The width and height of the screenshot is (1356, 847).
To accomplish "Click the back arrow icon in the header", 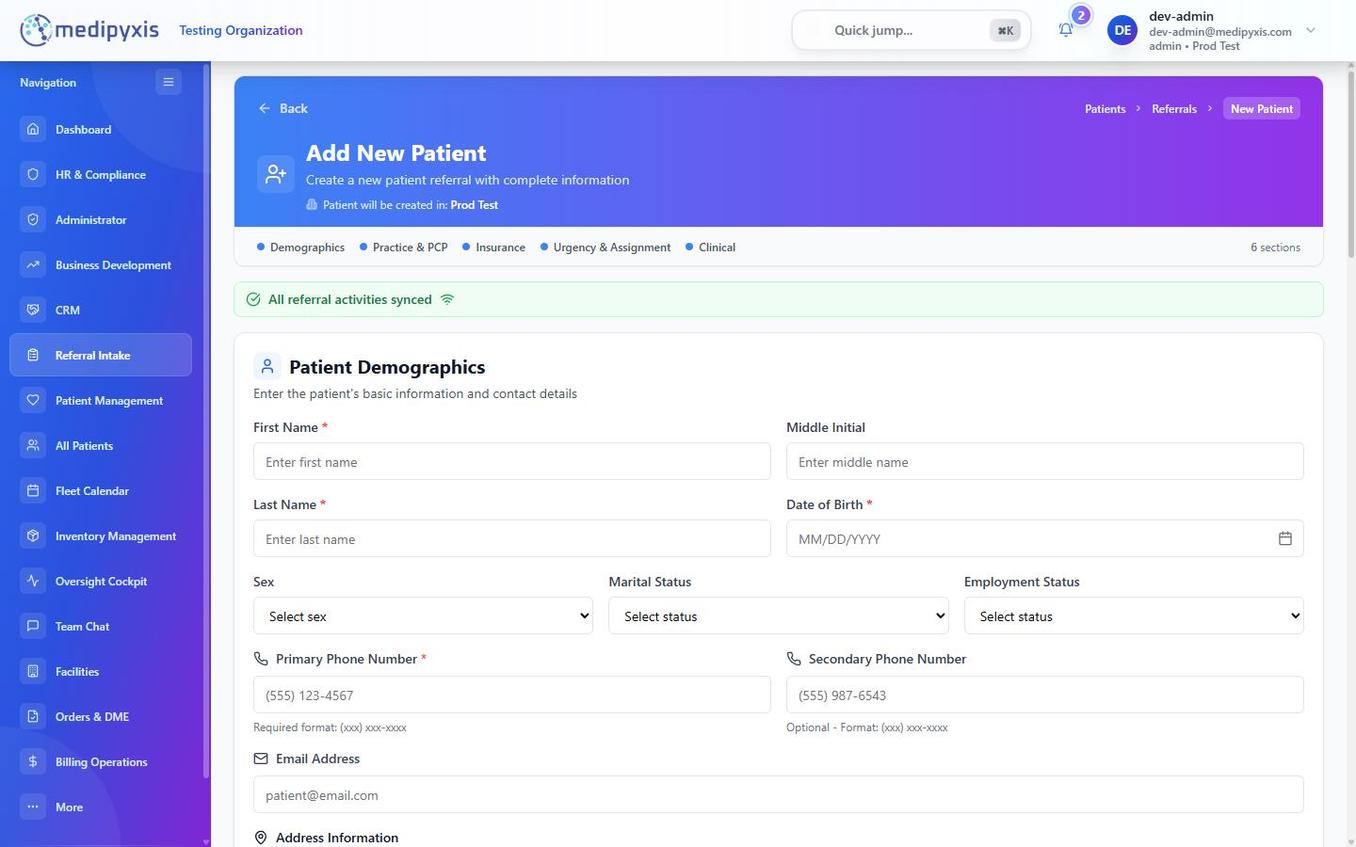I will coord(264,108).
